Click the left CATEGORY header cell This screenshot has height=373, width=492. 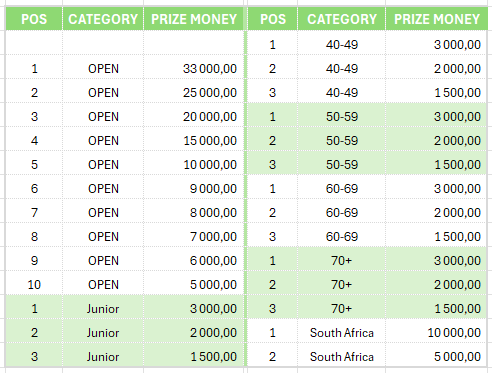[103, 19]
